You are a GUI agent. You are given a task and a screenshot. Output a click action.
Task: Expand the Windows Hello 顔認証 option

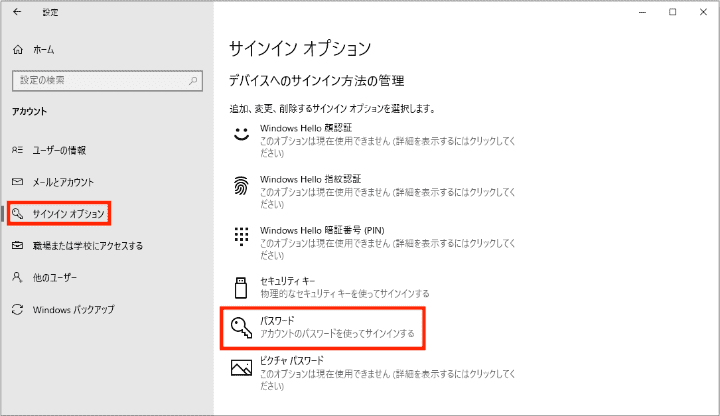coord(374,140)
